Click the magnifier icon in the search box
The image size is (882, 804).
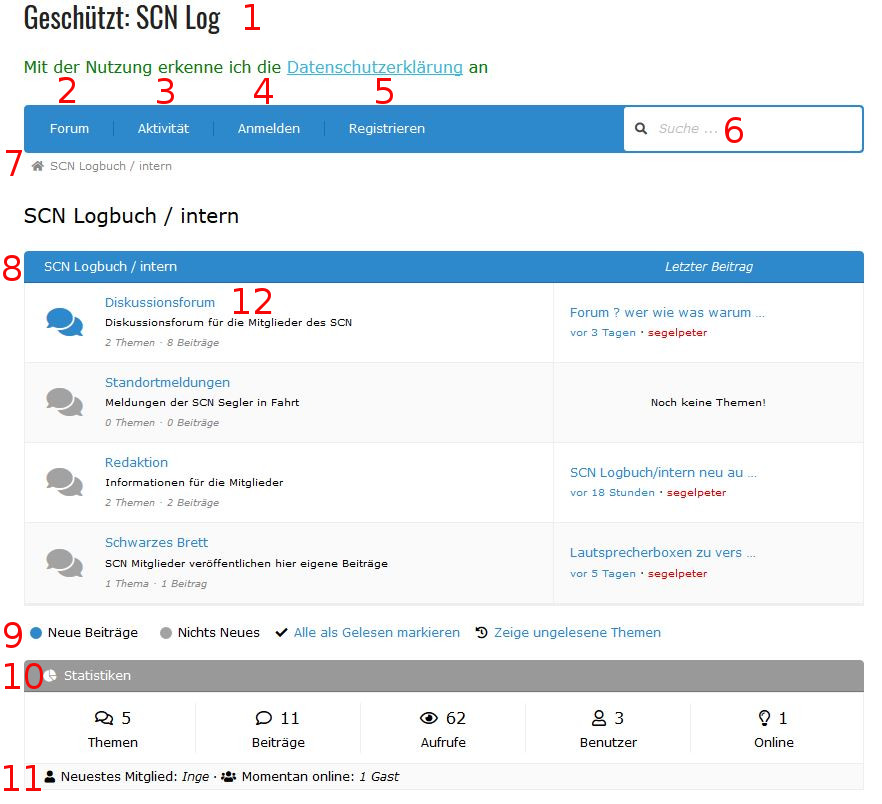pyautogui.click(x=640, y=129)
